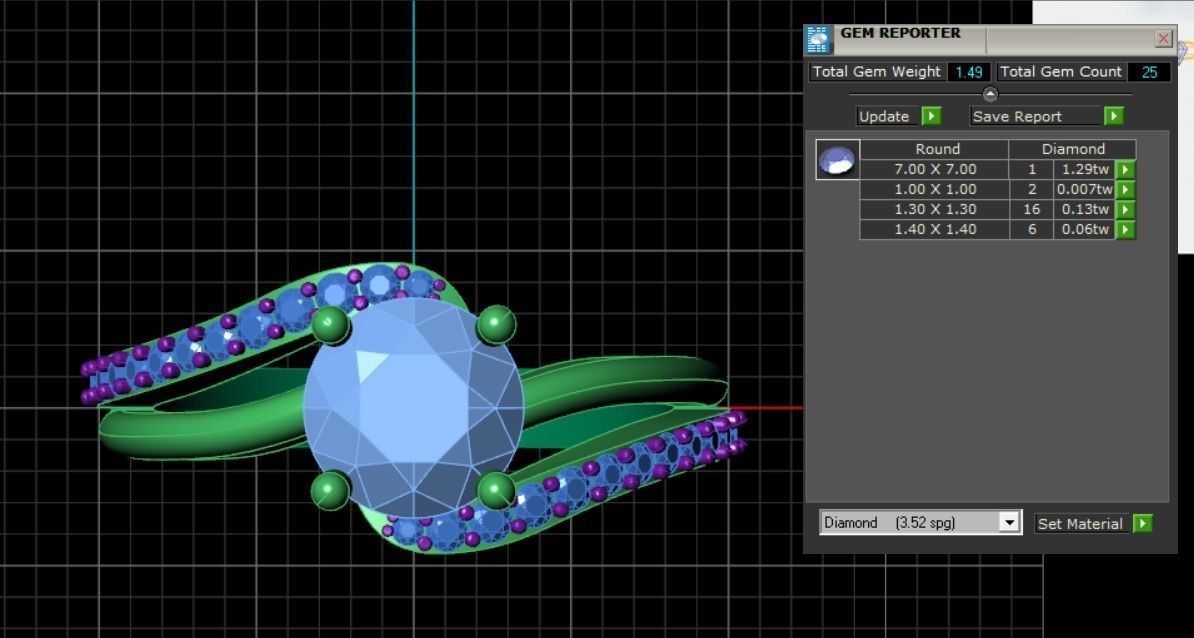Click the Total Gem Weight label
Image resolution: width=1194 pixels, height=638 pixels.
tap(876, 72)
